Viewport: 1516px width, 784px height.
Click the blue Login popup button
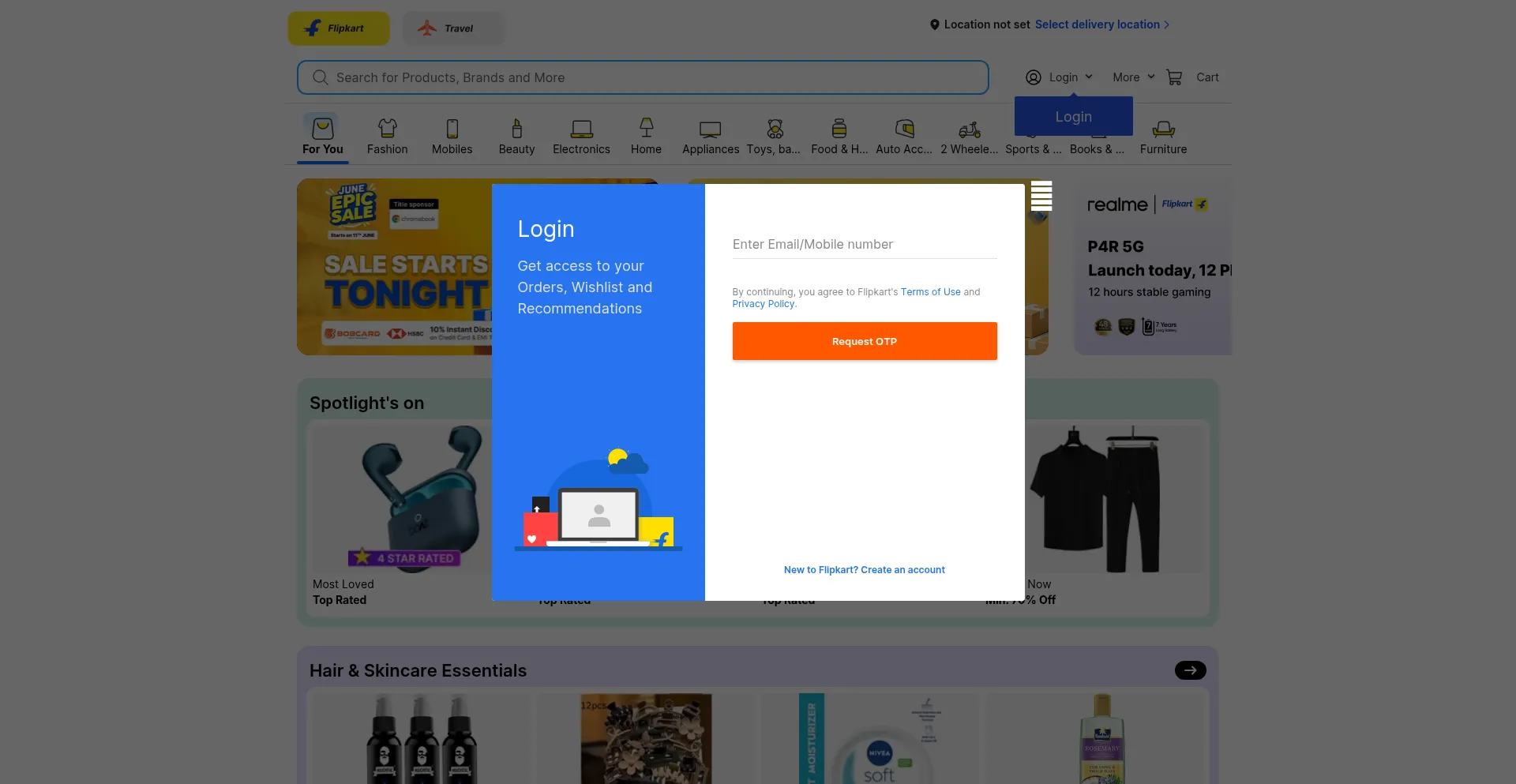tap(1074, 116)
